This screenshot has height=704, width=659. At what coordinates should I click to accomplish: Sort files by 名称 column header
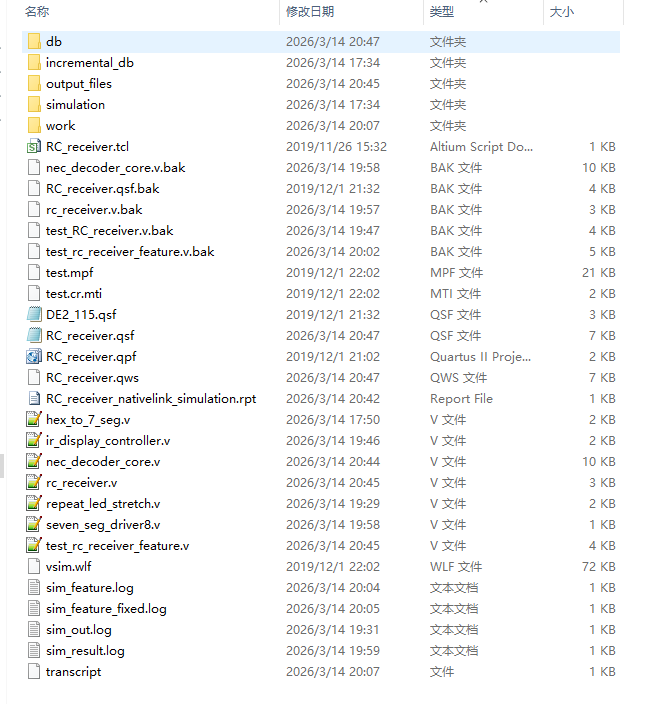pyautogui.click(x=37, y=12)
